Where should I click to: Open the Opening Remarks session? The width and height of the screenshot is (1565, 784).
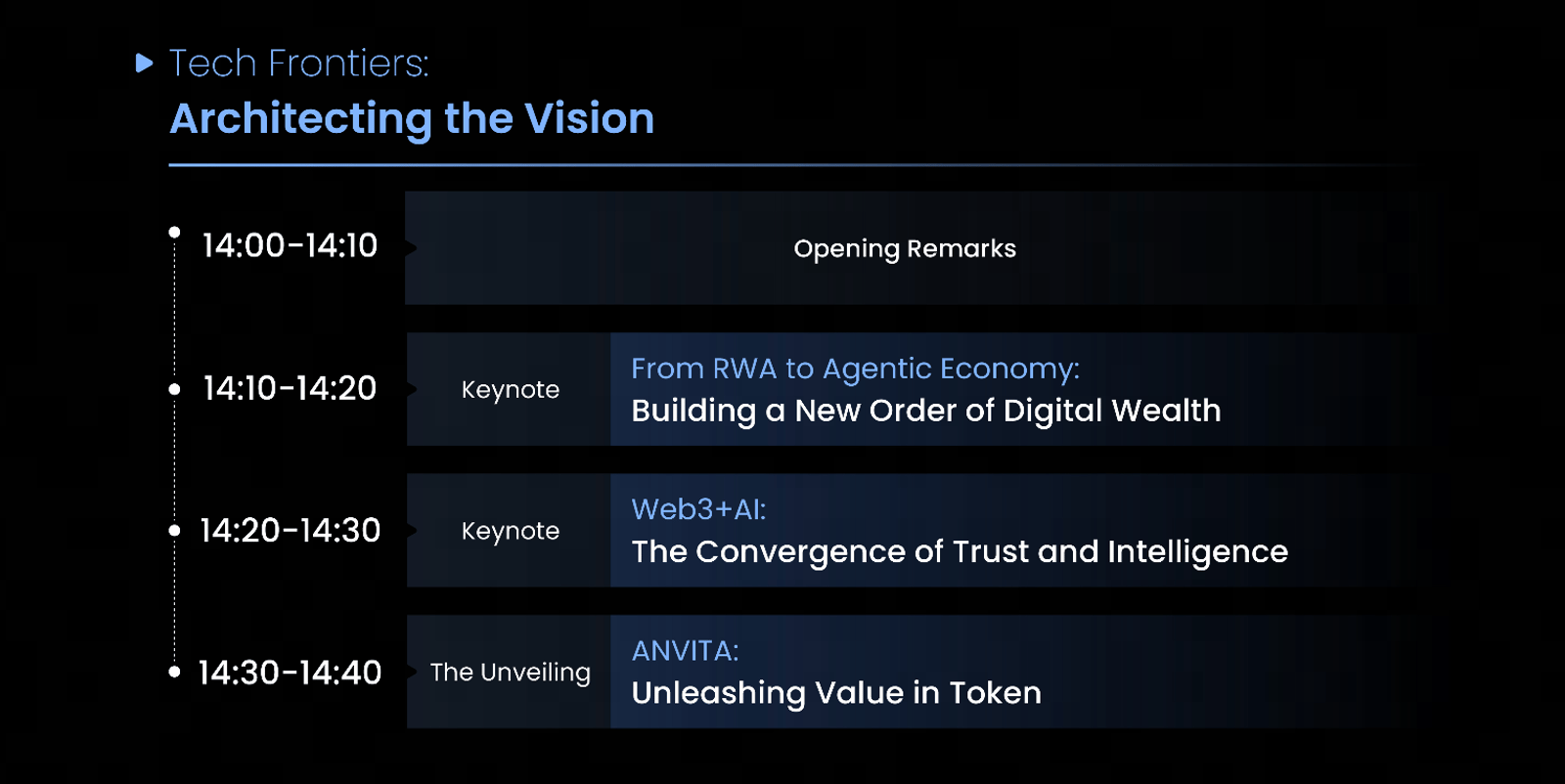pyautogui.click(x=905, y=248)
